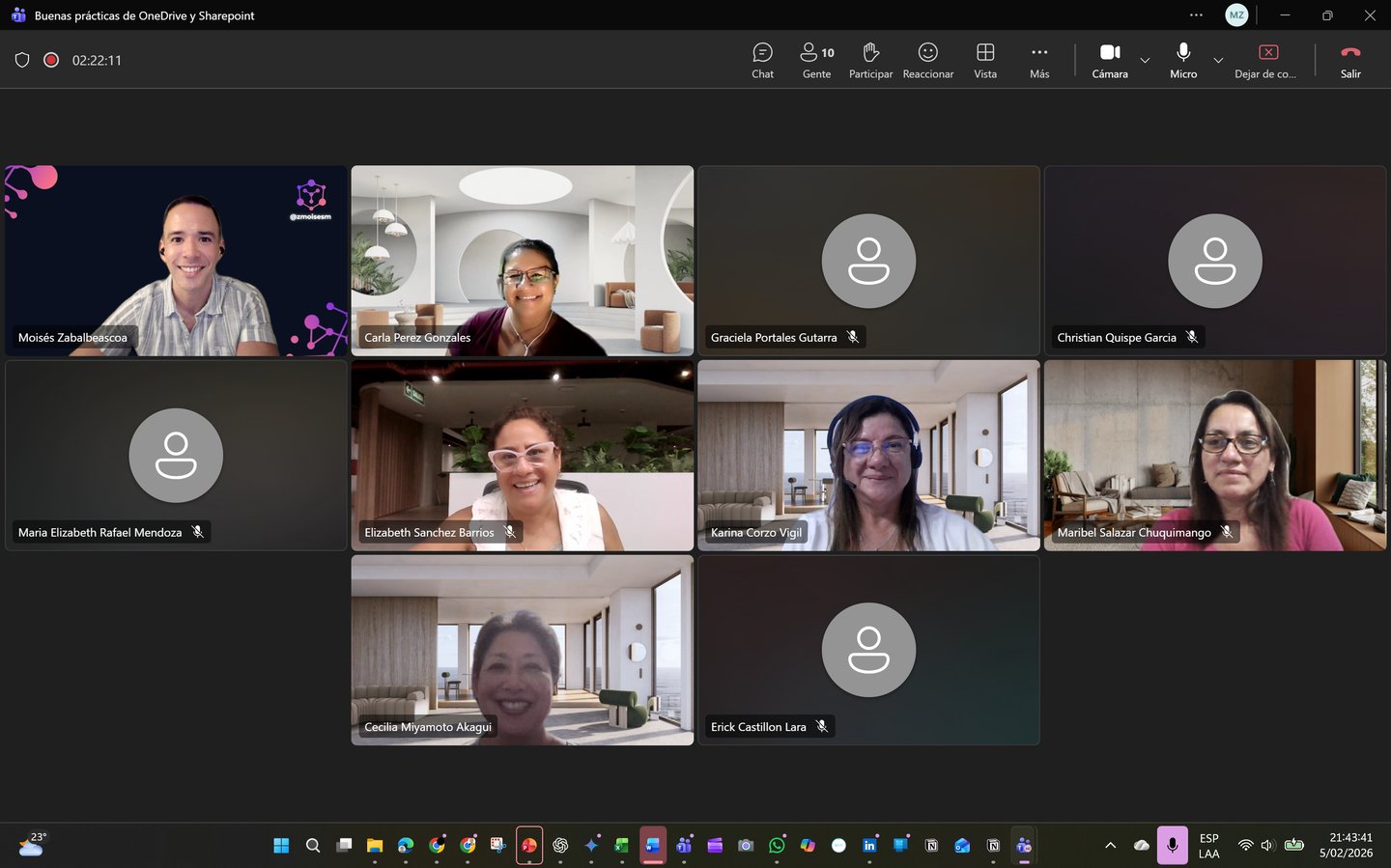Viewport: 1391px width, 868px height.
Task: Click the Christian Quispe Garcia name label
Action: (1117, 338)
